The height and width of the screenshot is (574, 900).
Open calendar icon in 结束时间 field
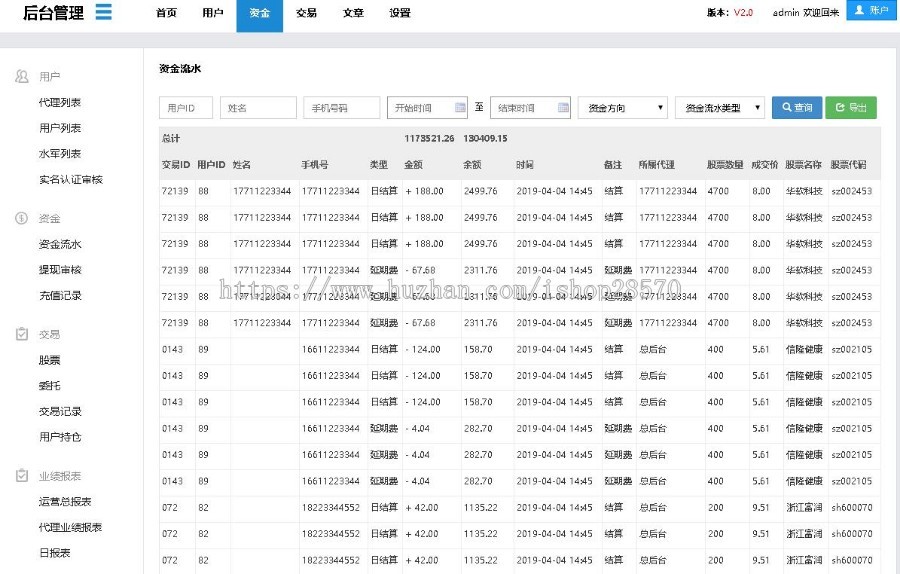(x=563, y=107)
